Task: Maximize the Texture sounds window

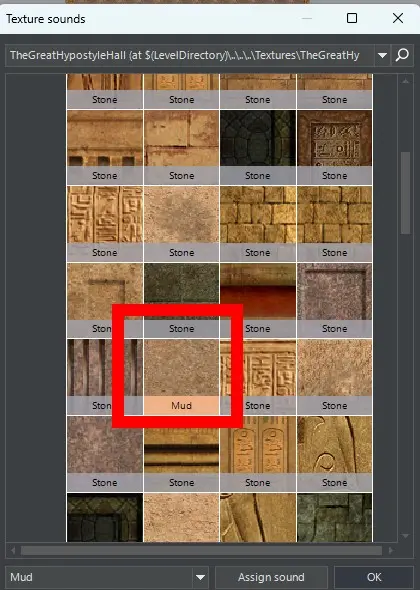Action: pos(352,18)
